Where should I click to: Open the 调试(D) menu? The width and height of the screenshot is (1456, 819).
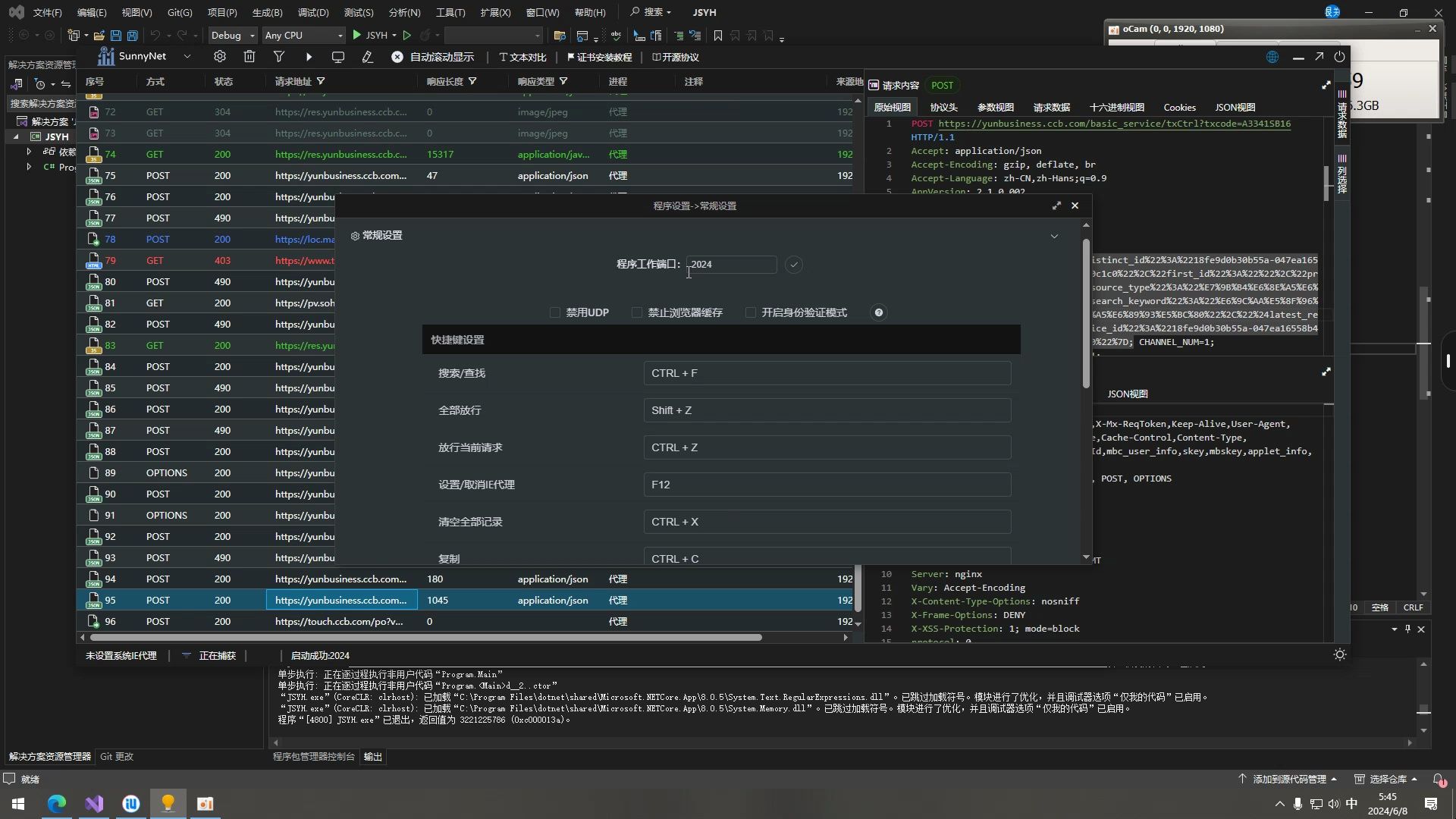click(313, 12)
